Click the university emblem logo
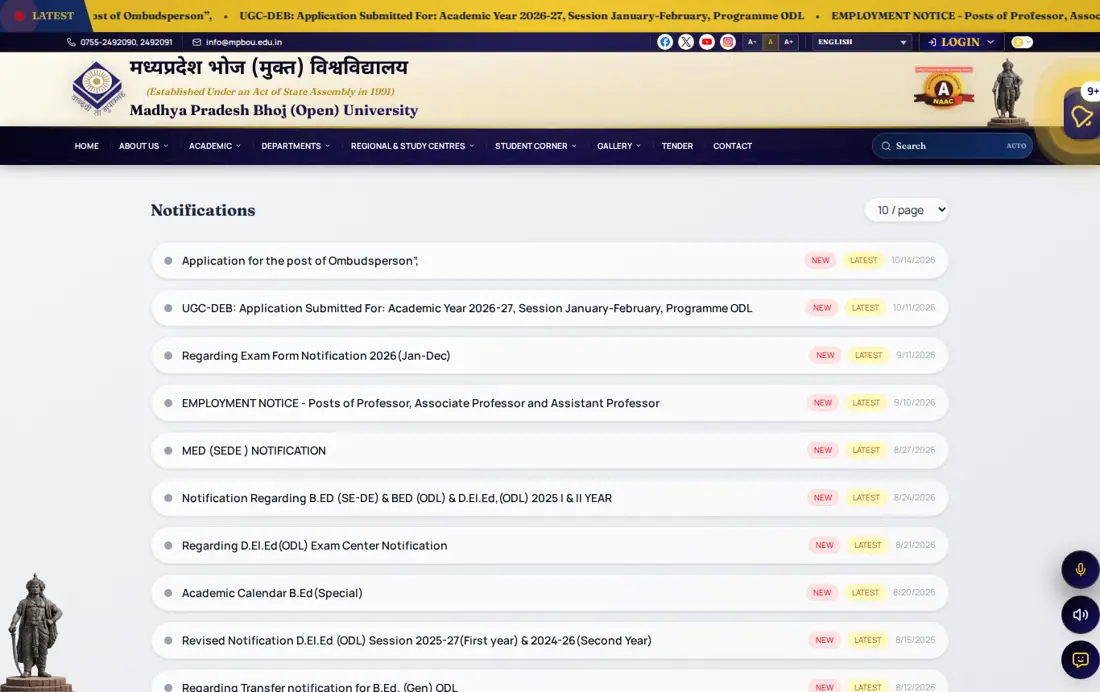The height and width of the screenshot is (692, 1100). click(98, 88)
